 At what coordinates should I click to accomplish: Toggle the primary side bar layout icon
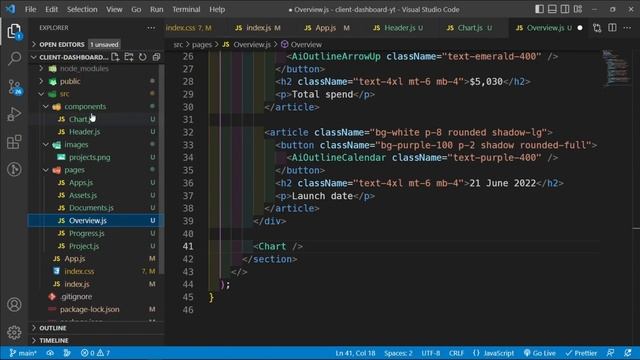[x=539, y=9]
